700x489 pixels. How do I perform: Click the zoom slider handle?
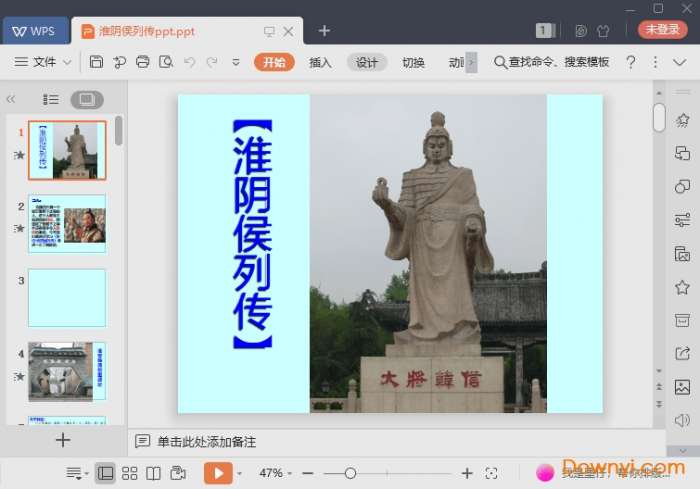350,473
